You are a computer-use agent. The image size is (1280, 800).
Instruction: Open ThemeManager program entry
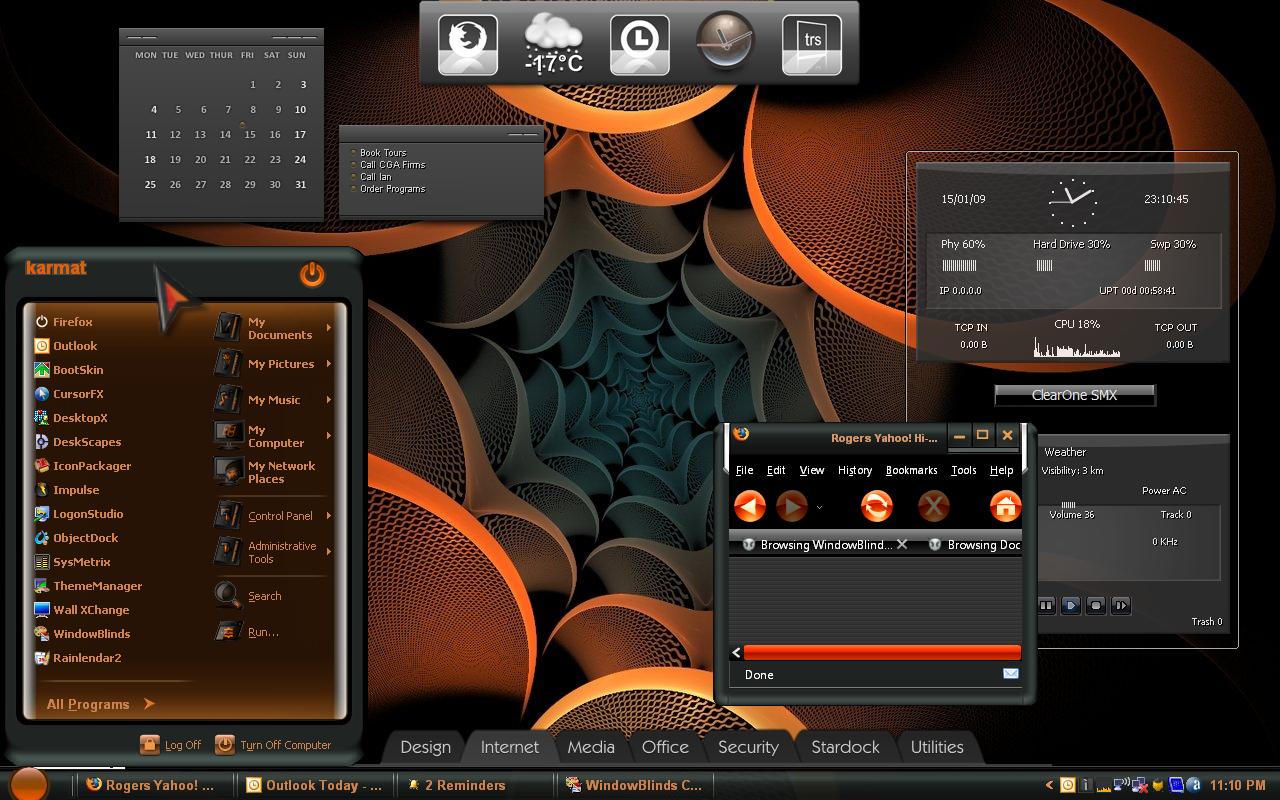88,586
